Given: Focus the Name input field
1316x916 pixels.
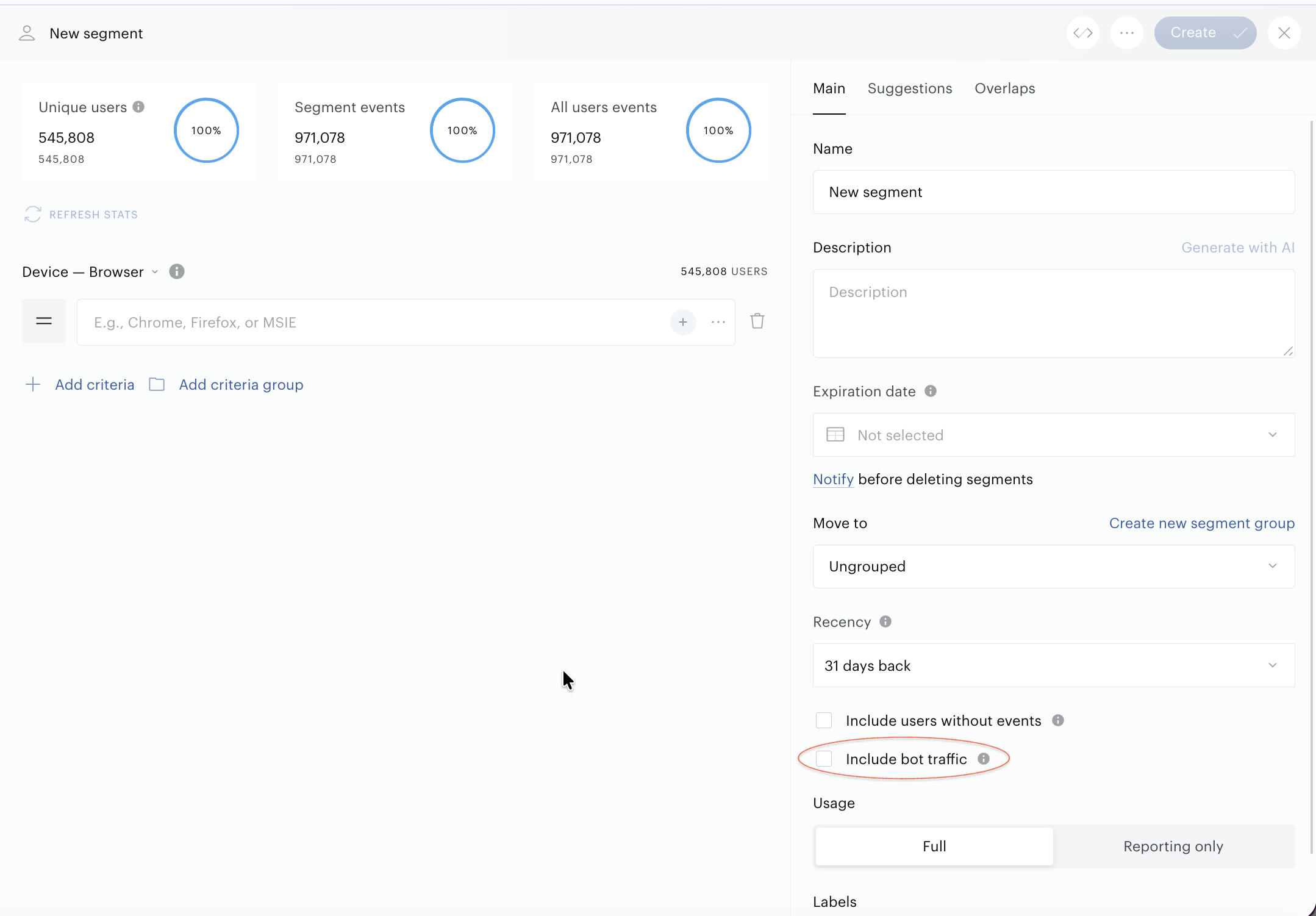Looking at the screenshot, I should (x=1054, y=192).
